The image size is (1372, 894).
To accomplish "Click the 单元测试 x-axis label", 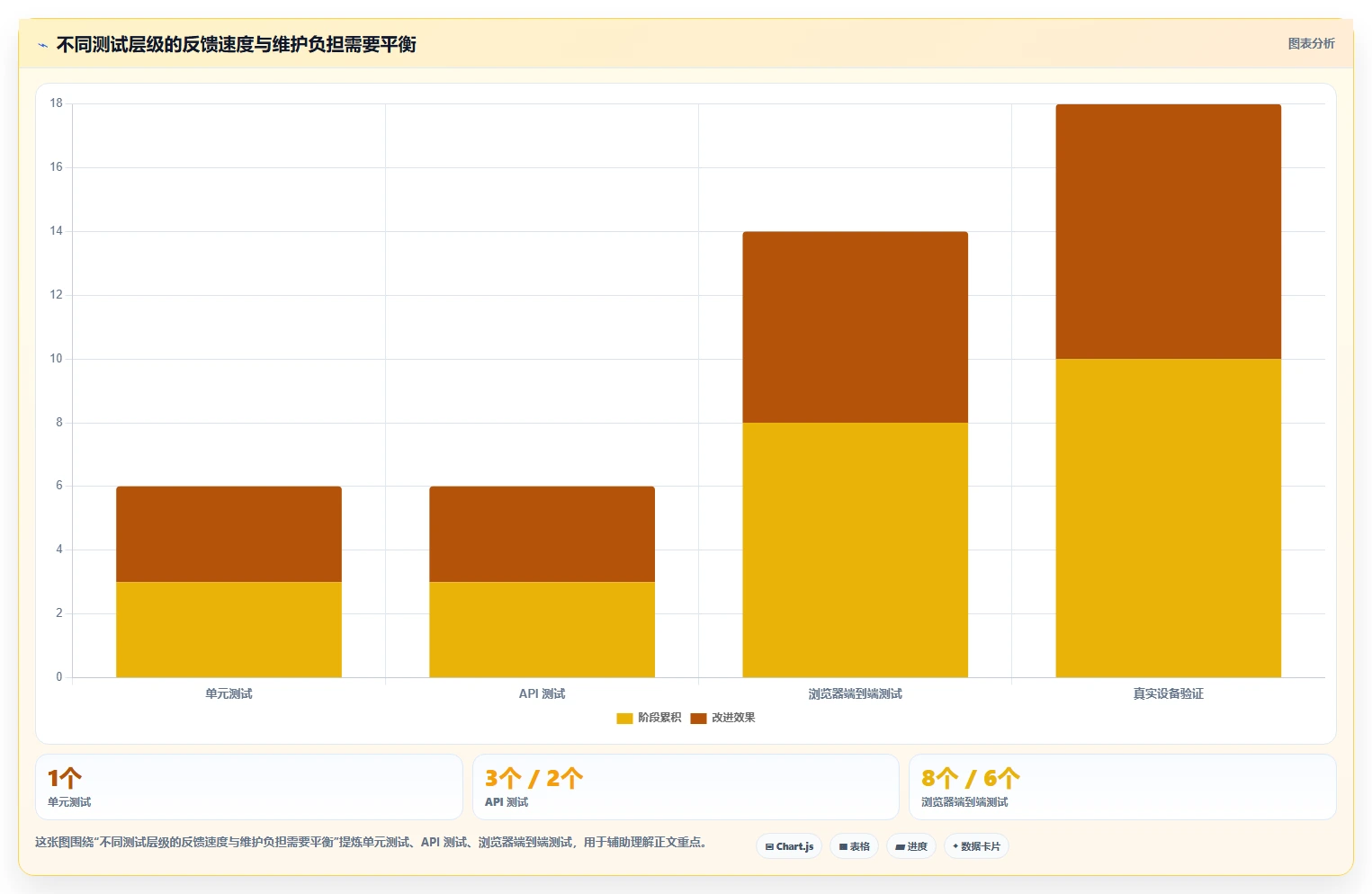I will [229, 693].
